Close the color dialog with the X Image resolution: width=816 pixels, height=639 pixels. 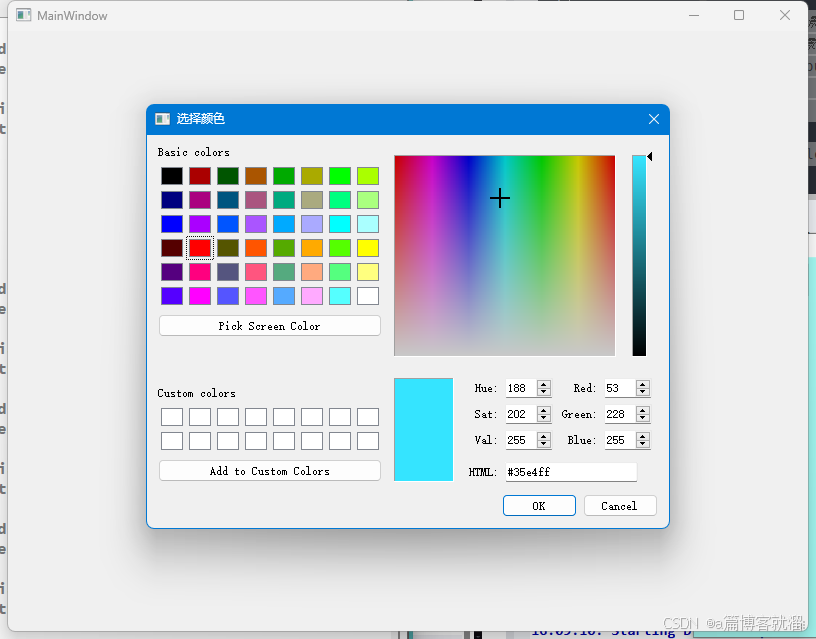pos(654,119)
